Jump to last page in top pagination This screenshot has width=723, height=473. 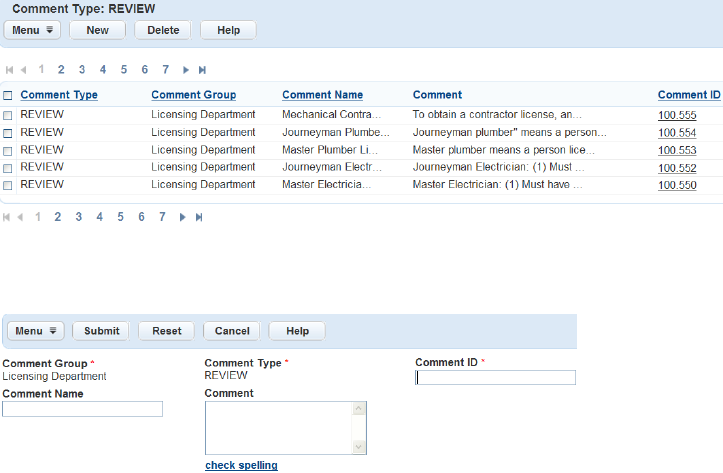click(x=202, y=70)
